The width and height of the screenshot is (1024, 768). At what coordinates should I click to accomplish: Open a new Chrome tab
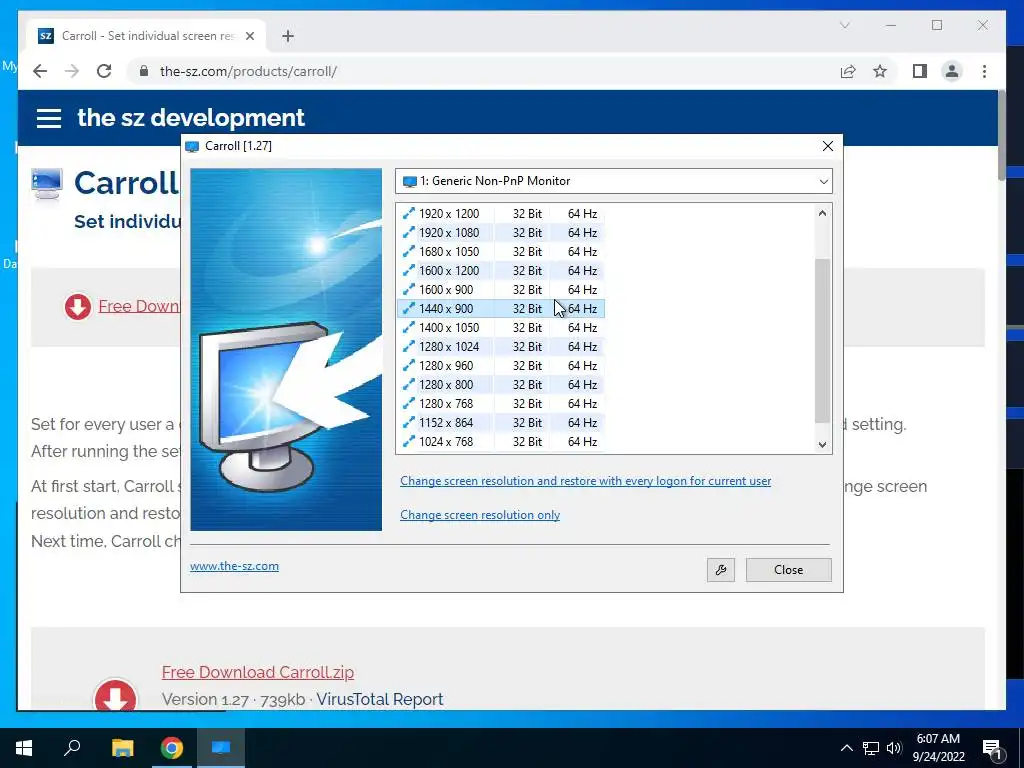tap(288, 36)
